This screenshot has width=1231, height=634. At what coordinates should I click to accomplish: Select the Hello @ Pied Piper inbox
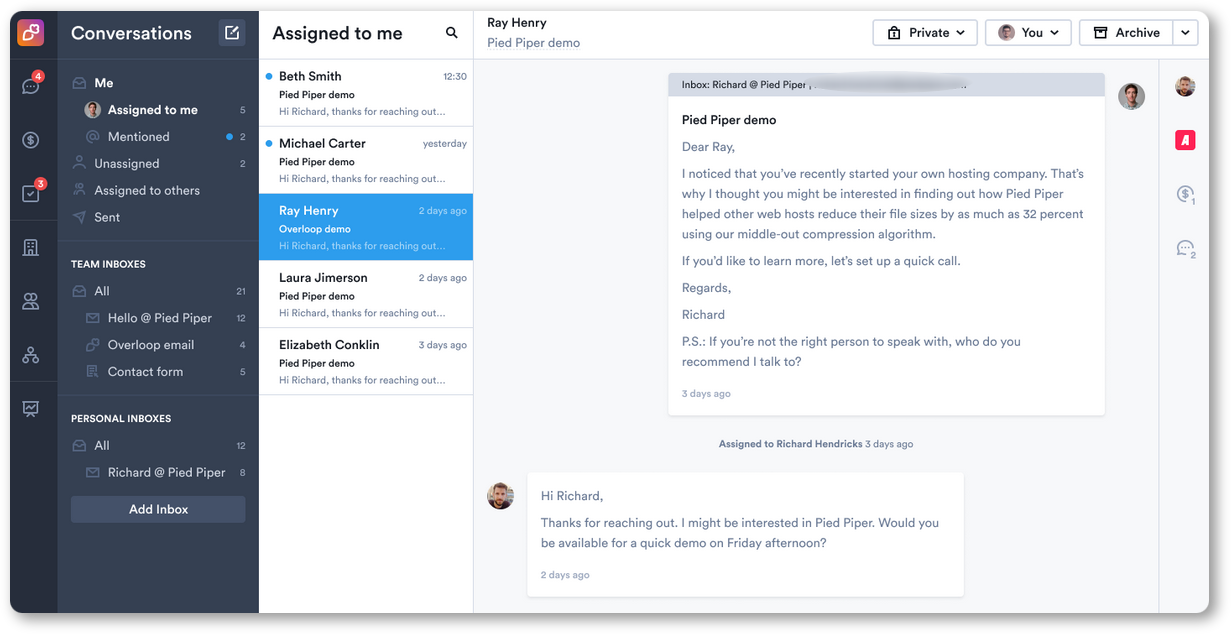[159, 318]
